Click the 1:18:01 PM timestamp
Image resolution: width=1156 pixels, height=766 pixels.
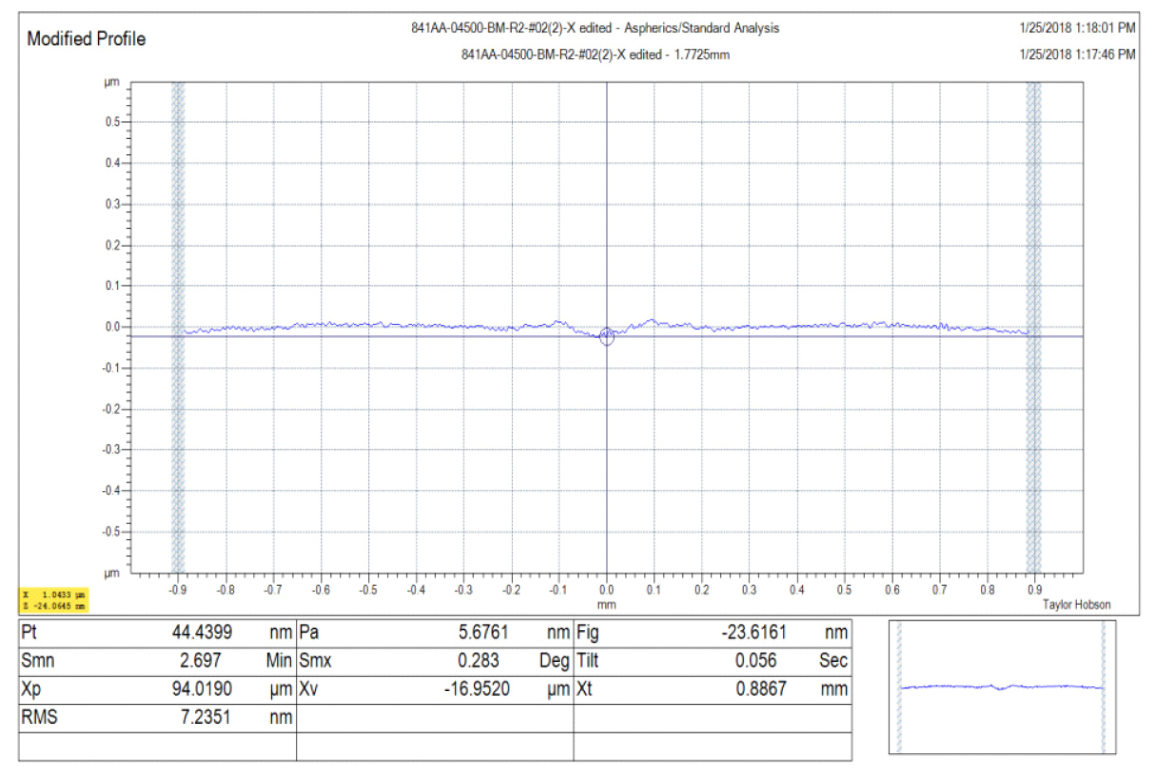pyautogui.click(x=1074, y=28)
